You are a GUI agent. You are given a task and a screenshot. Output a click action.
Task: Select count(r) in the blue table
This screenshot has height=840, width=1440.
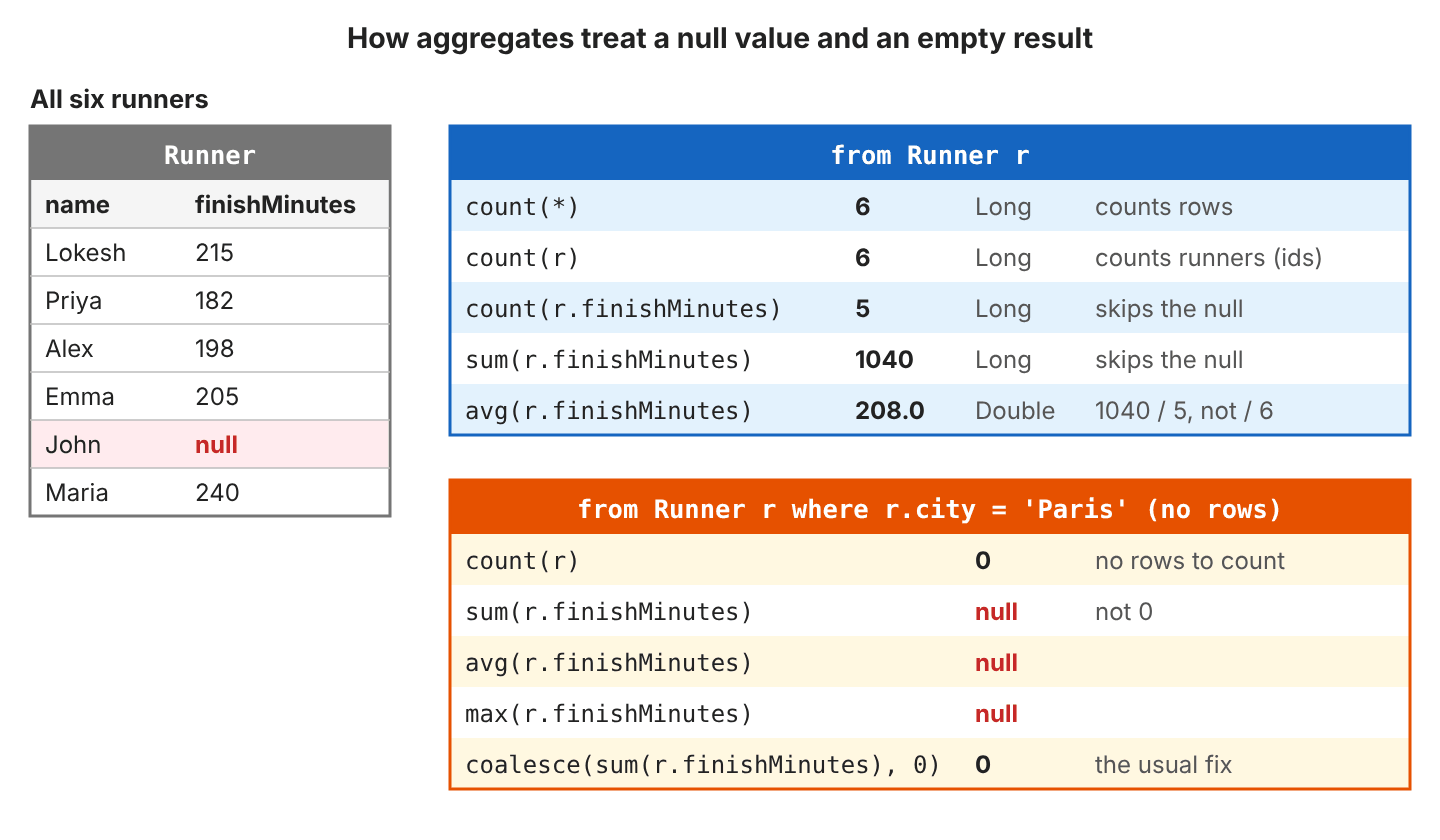pos(522,258)
